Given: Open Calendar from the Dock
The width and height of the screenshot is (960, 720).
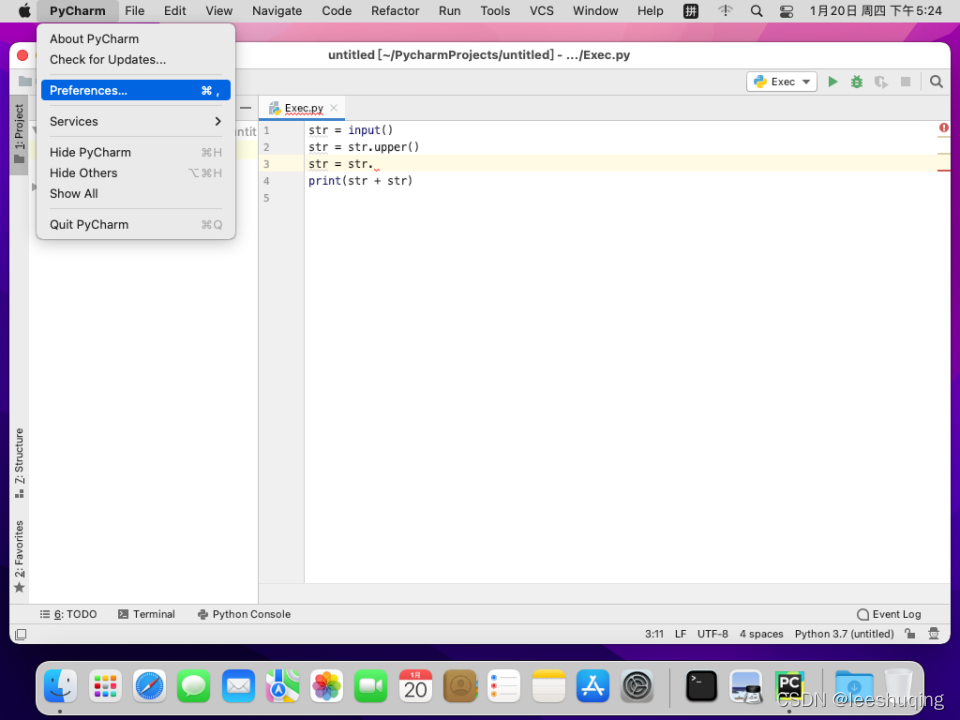Looking at the screenshot, I should click(x=416, y=686).
